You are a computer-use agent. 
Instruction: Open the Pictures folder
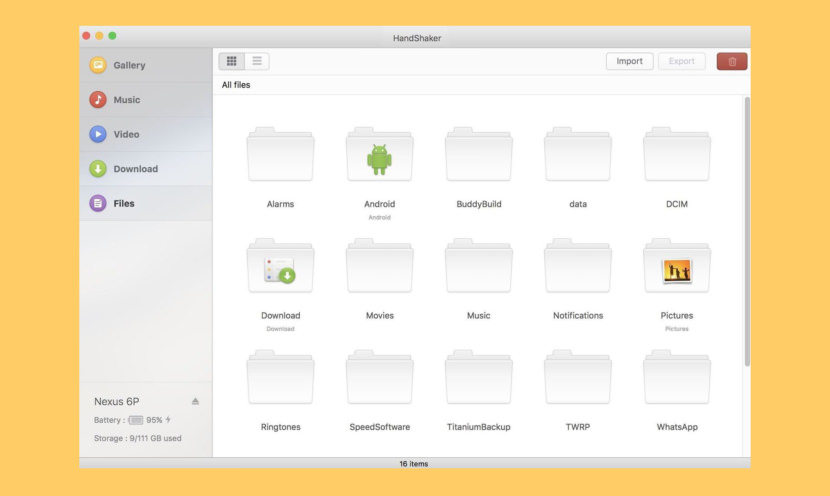pos(676,268)
